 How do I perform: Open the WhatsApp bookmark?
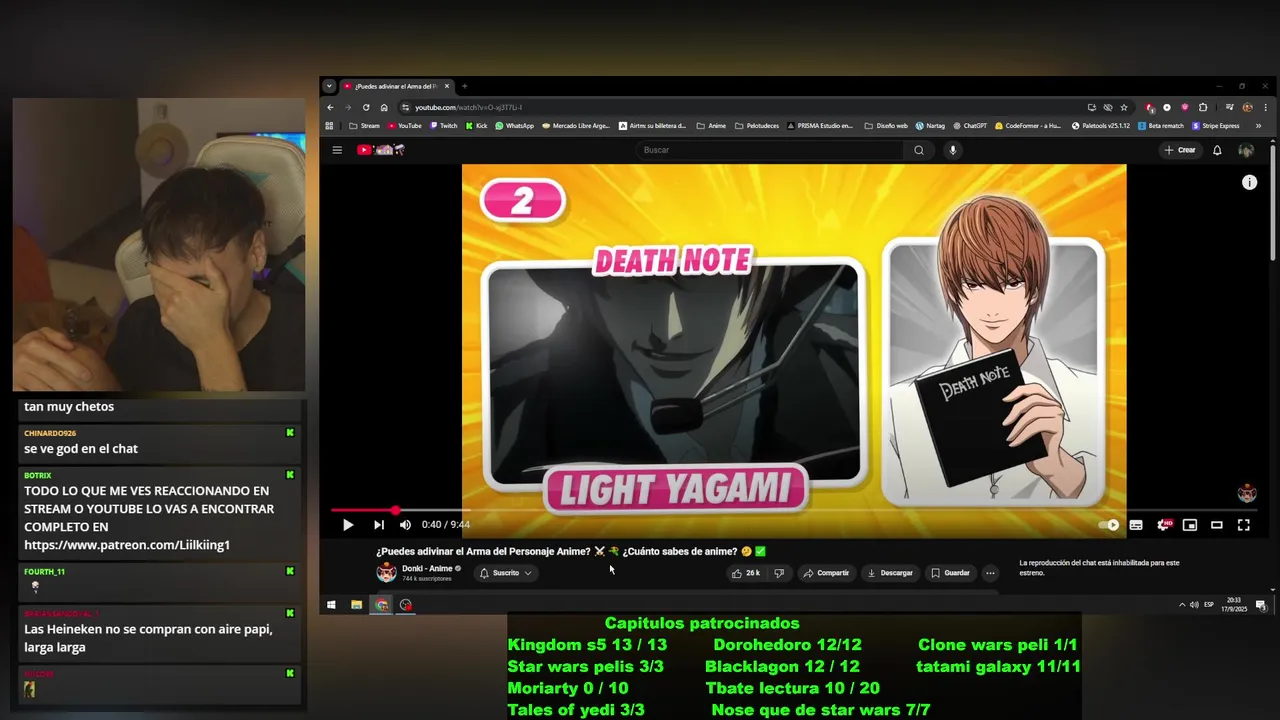tap(514, 126)
